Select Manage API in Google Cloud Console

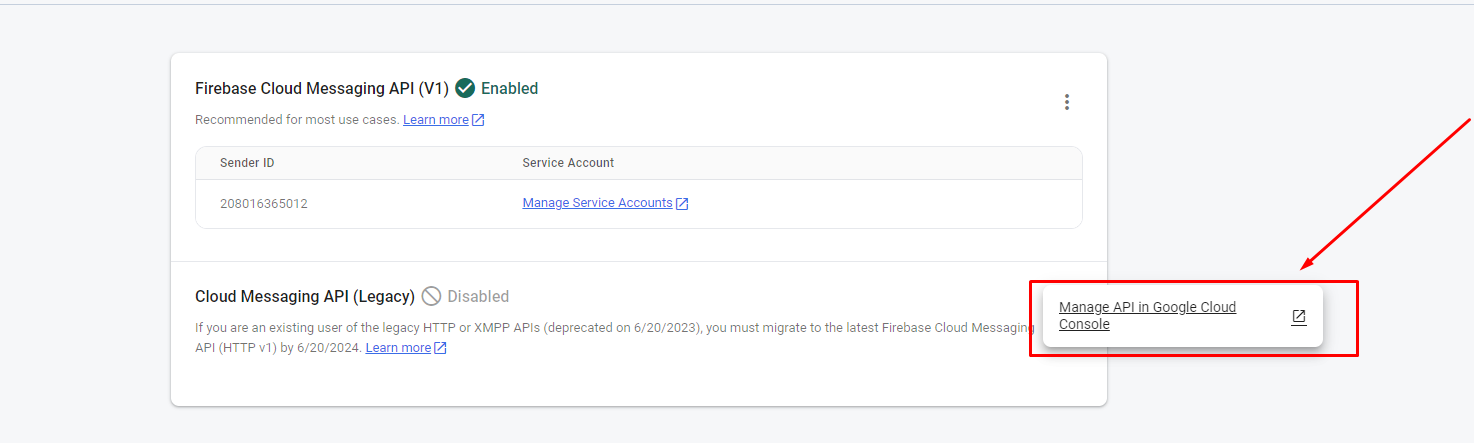[1147, 316]
